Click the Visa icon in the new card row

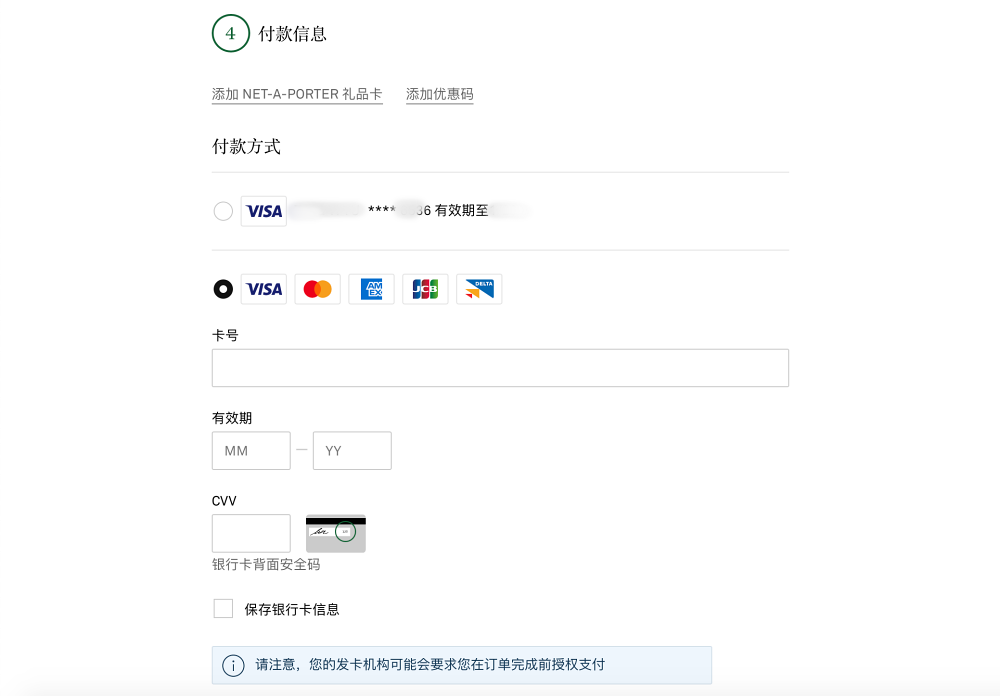coord(263,289)
